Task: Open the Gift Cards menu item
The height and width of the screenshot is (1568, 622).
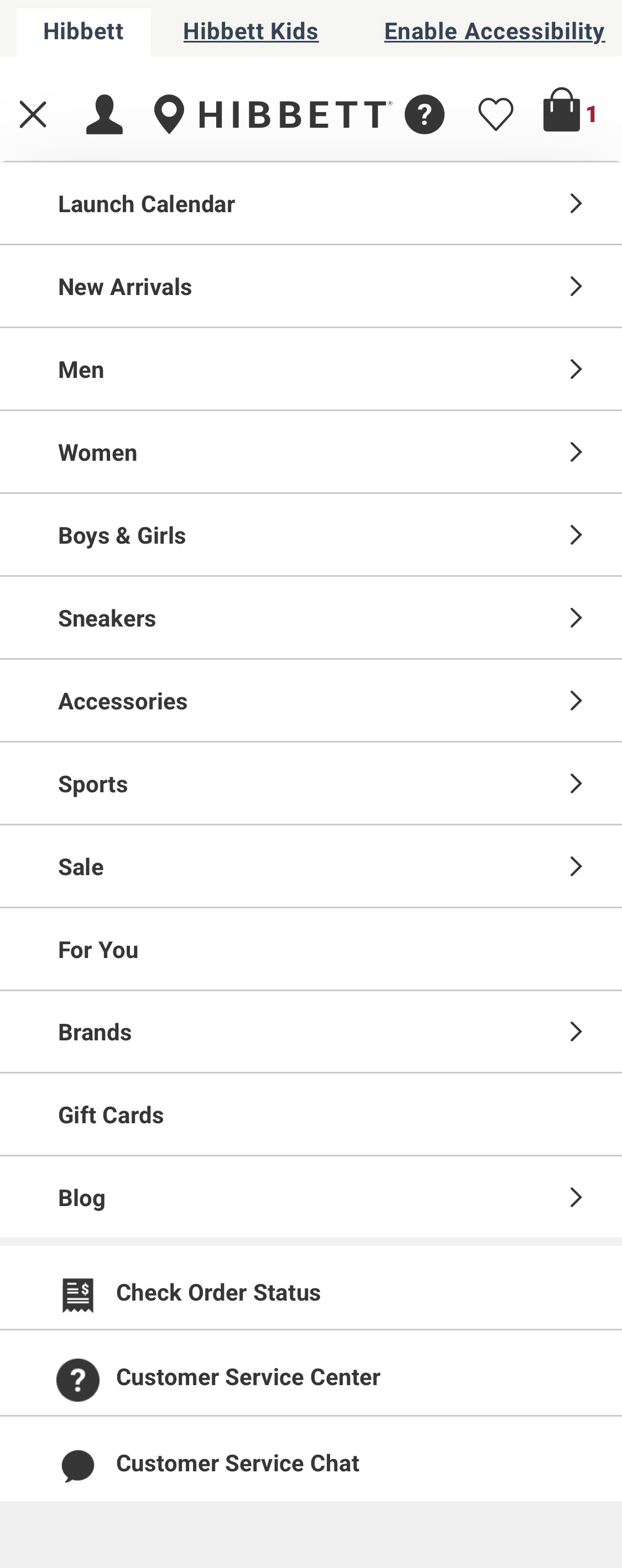Action: point(111,1115)
